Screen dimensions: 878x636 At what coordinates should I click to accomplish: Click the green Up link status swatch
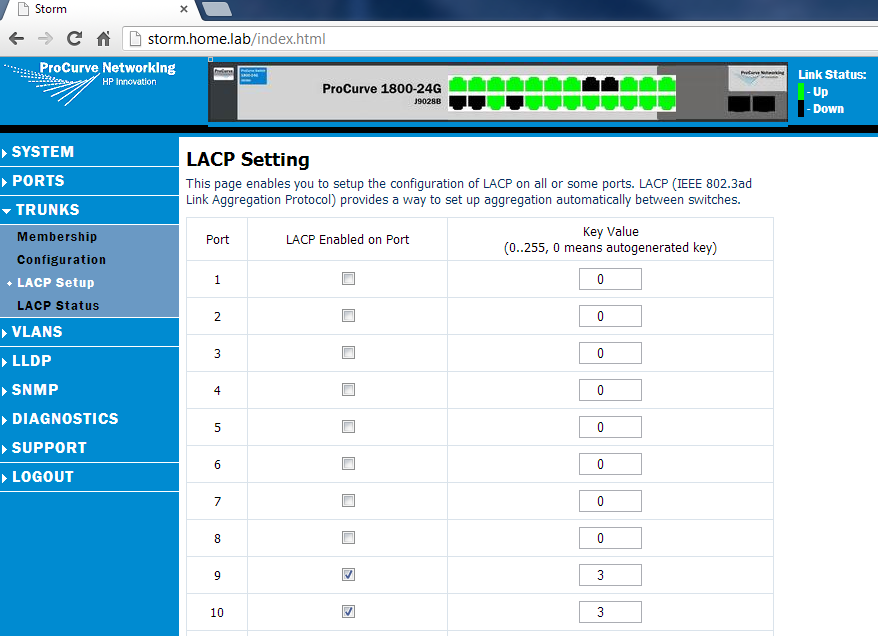801,92
